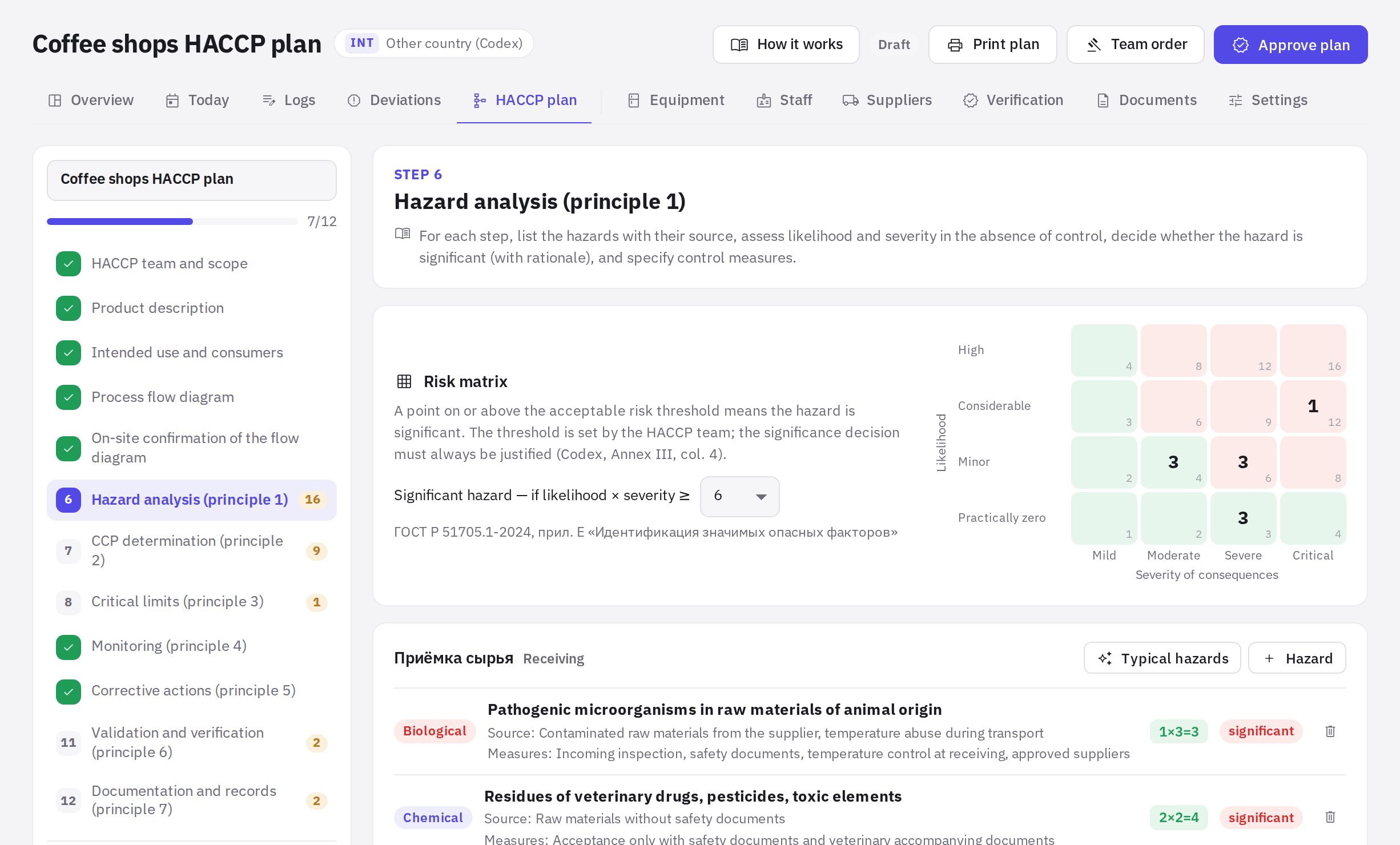The width and height of the screenshot is (1400, 845).
Task: Open Corrective actions (principle 5) step
Action: [x=192, y=691]
